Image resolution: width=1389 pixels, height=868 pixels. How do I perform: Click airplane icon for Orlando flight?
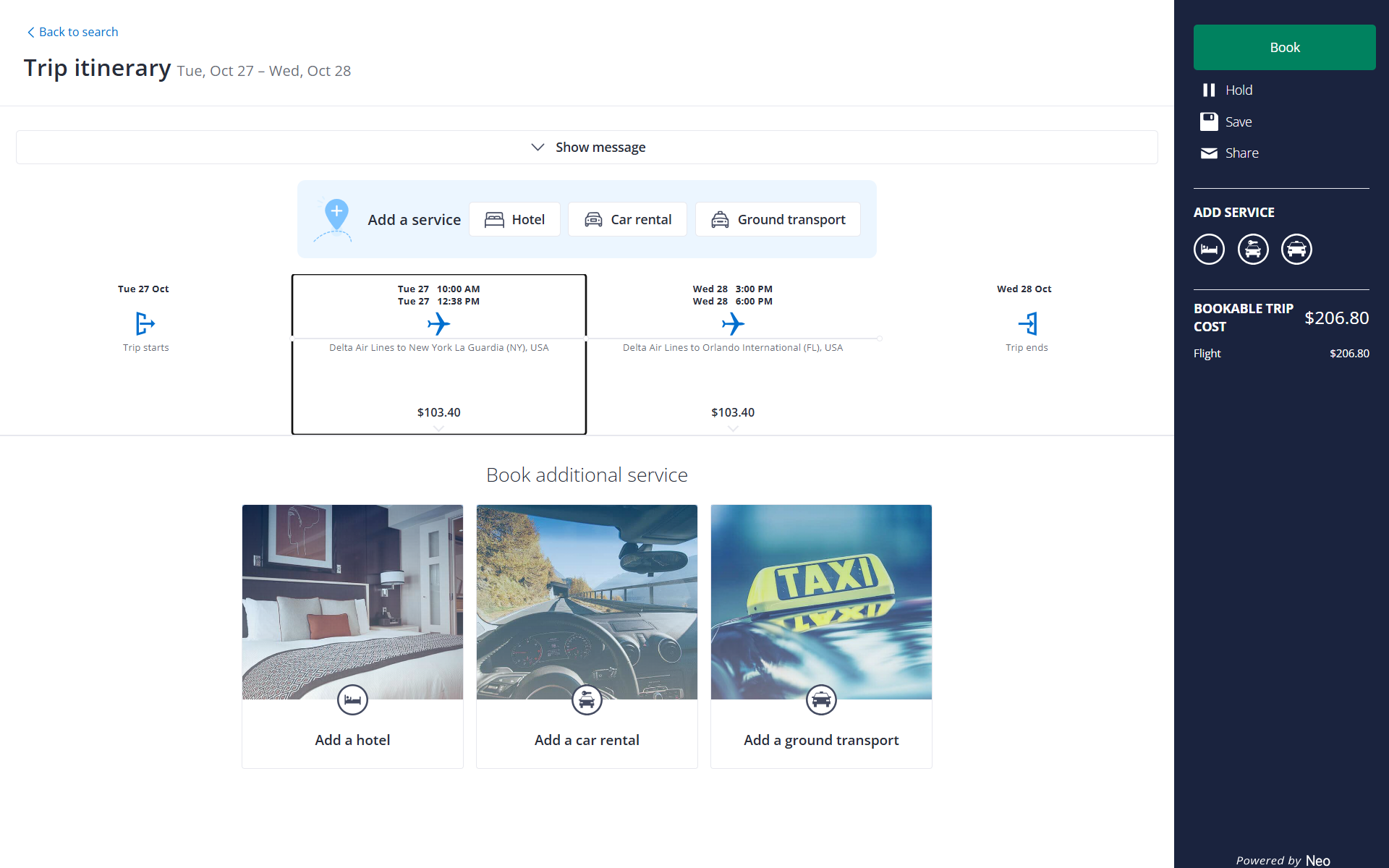coord(733,323)
